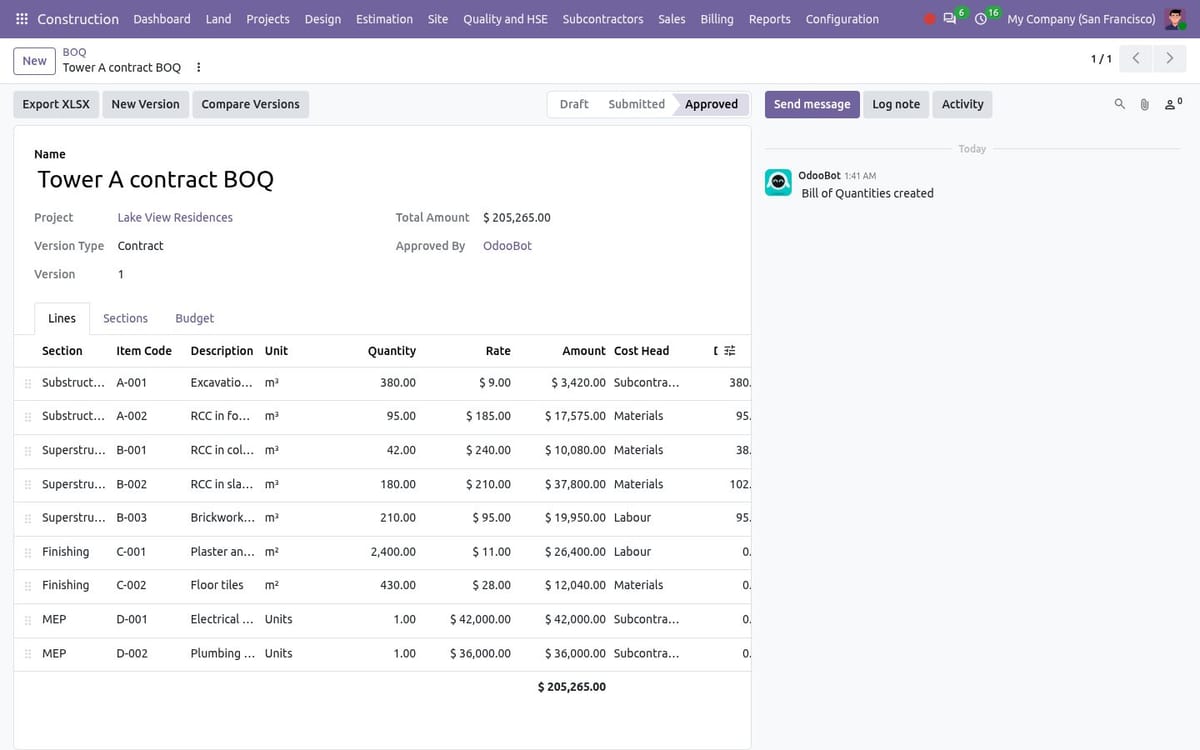Schedule an Activity from the chatter

tap(963, 104)
